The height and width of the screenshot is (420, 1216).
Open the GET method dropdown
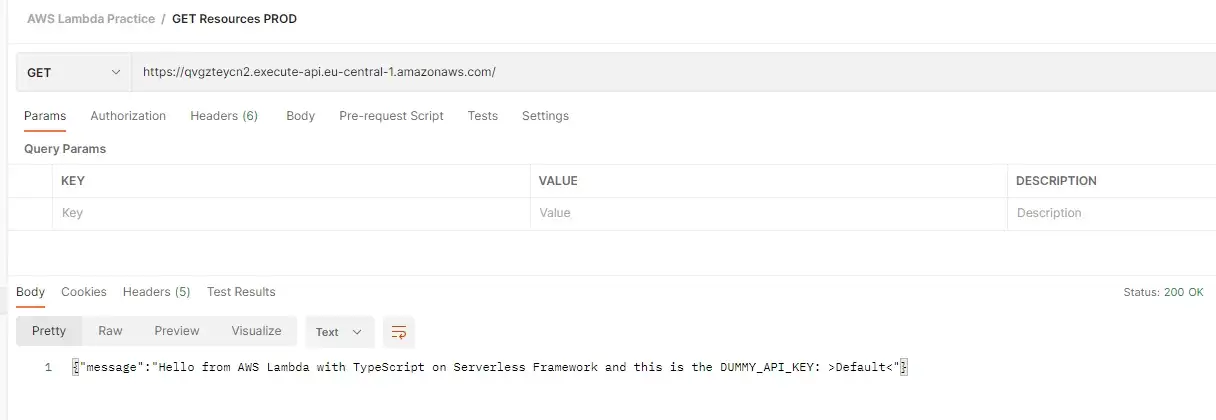point(74,73)
